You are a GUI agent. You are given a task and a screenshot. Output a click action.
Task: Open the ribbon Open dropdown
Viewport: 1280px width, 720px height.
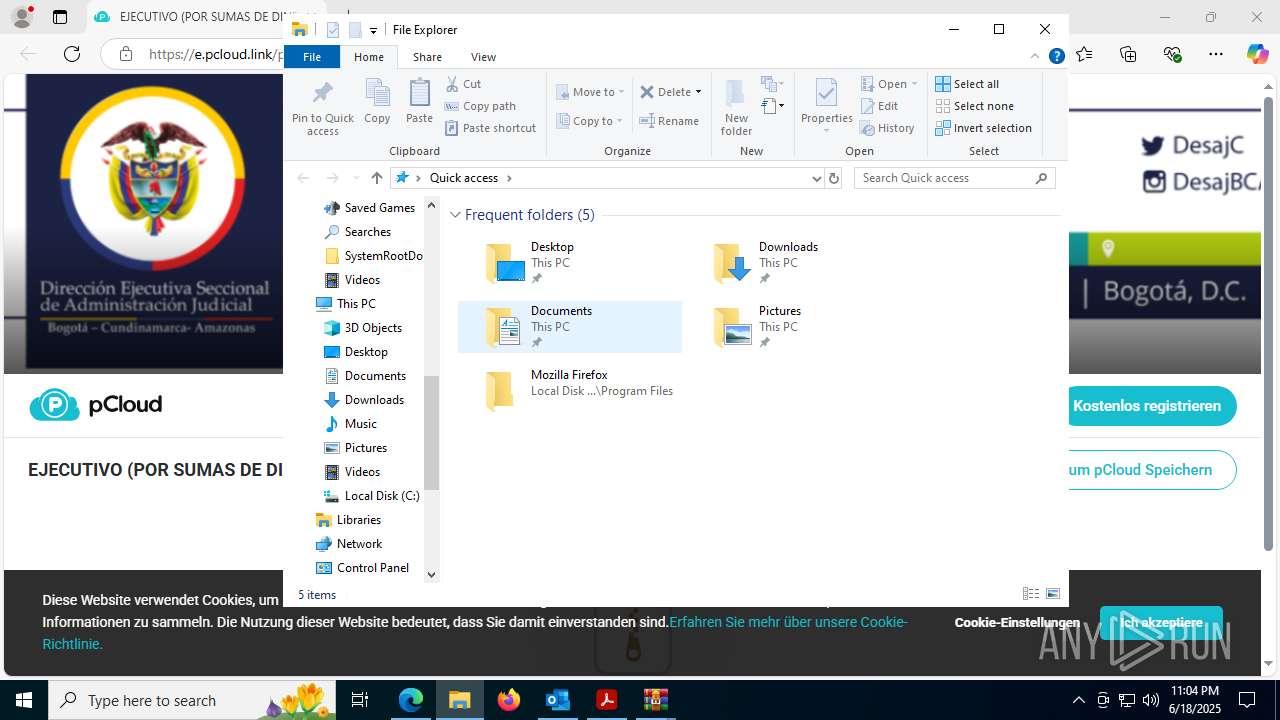(x=889, y=84)
